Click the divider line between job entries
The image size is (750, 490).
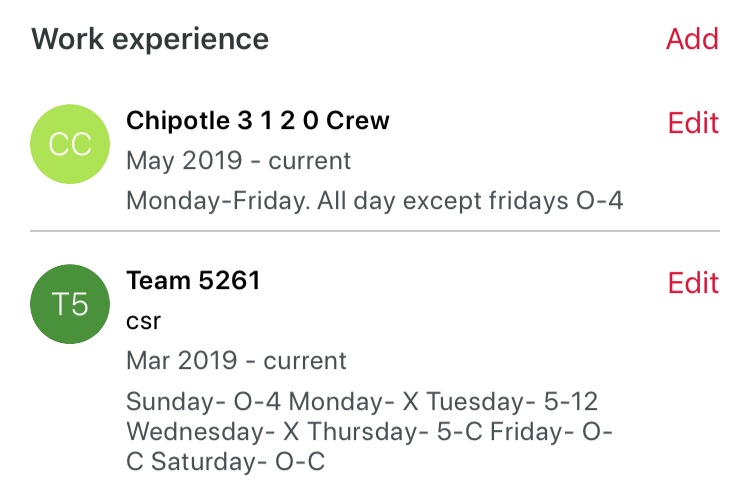tap(375, 231)
